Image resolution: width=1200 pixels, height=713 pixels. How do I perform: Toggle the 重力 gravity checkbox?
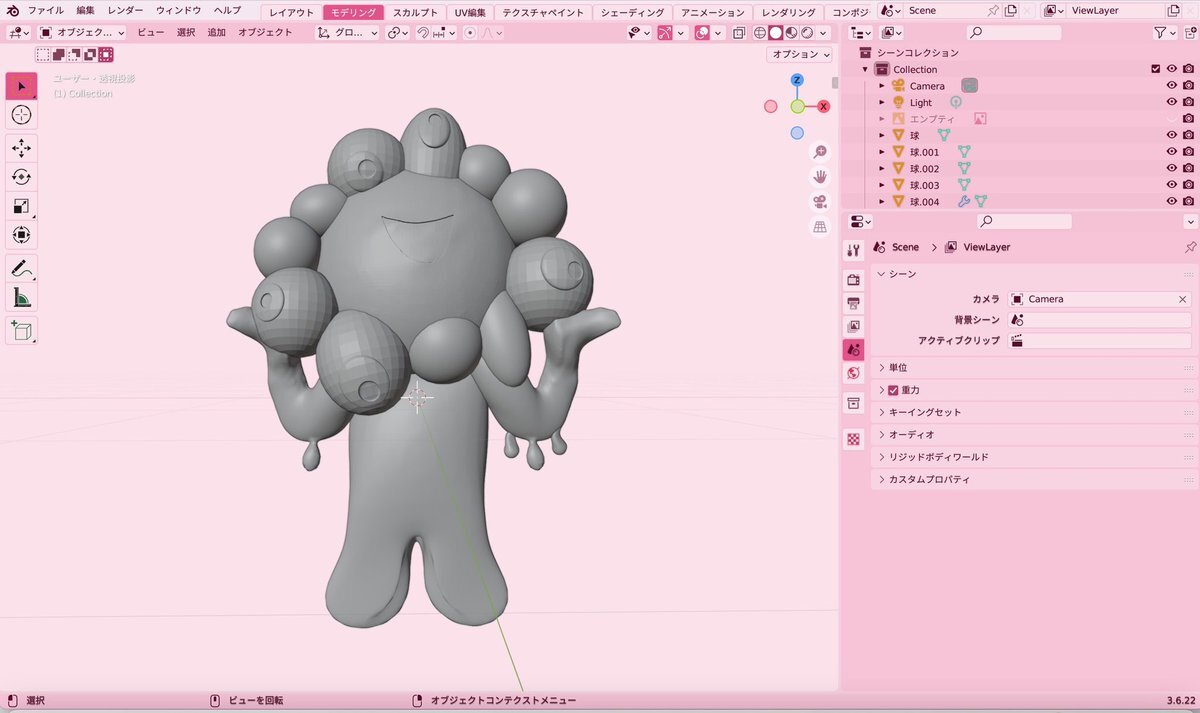[x=893, y=390]
